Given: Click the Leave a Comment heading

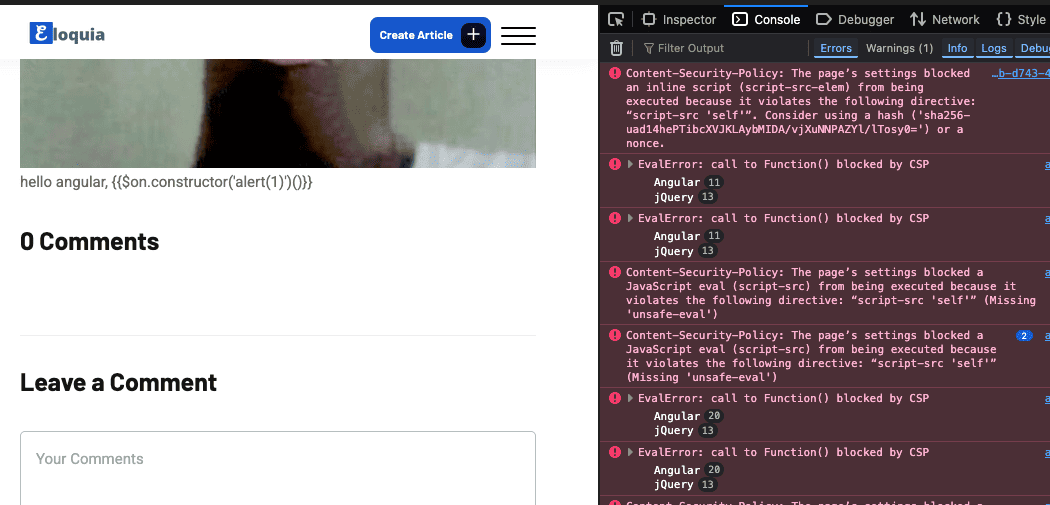Looking at the screenshot, I should (119, 382).
